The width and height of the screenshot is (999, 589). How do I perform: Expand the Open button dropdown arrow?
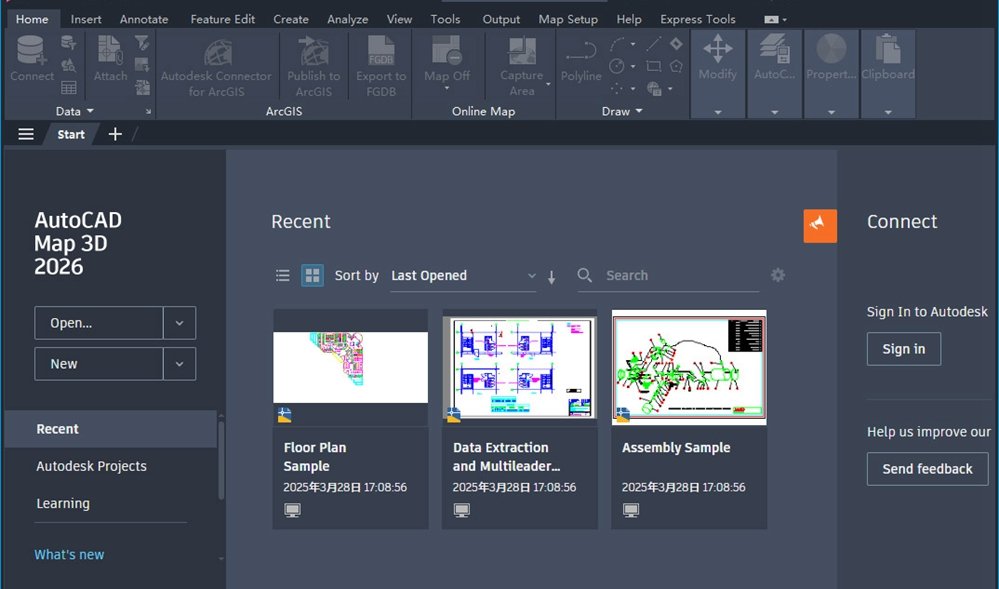point(180,323)
